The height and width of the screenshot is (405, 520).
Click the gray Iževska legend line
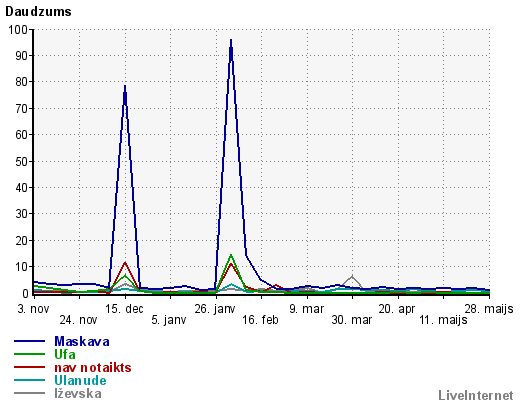29,393
